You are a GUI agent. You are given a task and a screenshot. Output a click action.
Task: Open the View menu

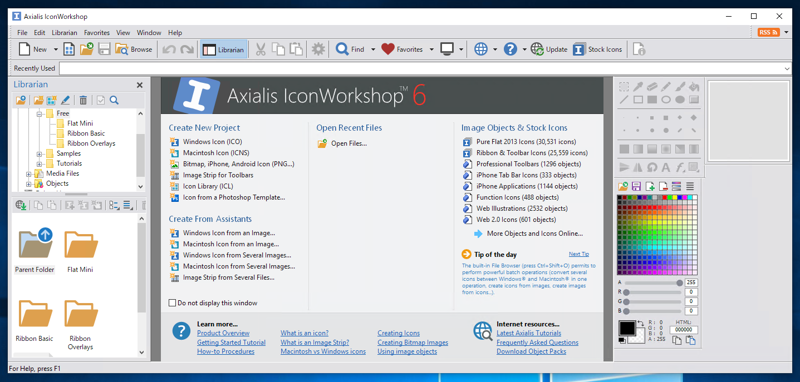pos(123,33)
